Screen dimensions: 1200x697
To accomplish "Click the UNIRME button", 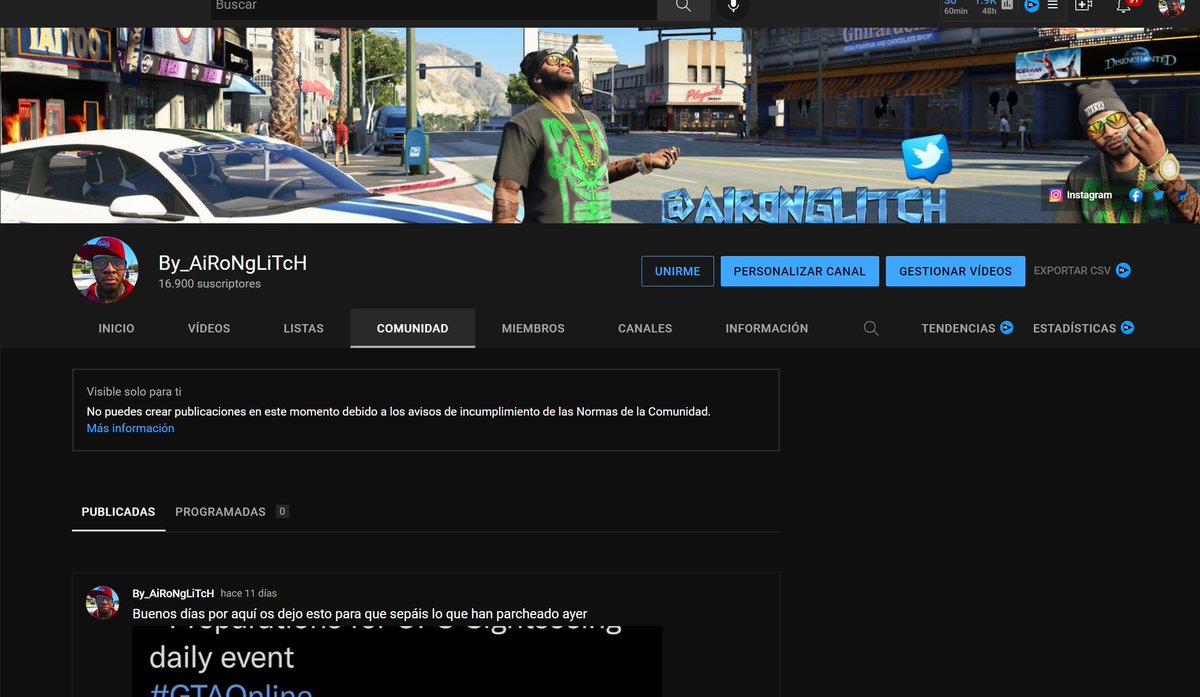I will tap(677, 271).
